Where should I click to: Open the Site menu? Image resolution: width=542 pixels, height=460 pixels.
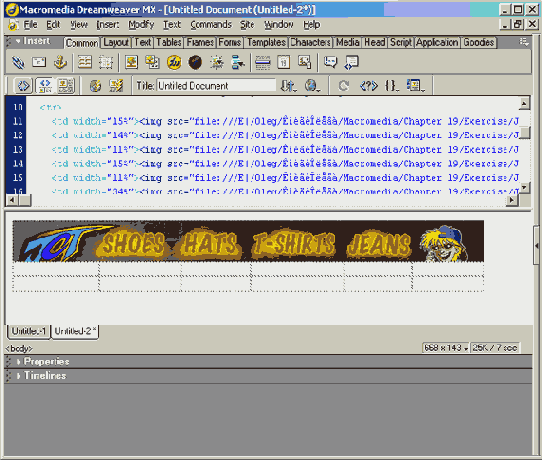click(247, 25)
